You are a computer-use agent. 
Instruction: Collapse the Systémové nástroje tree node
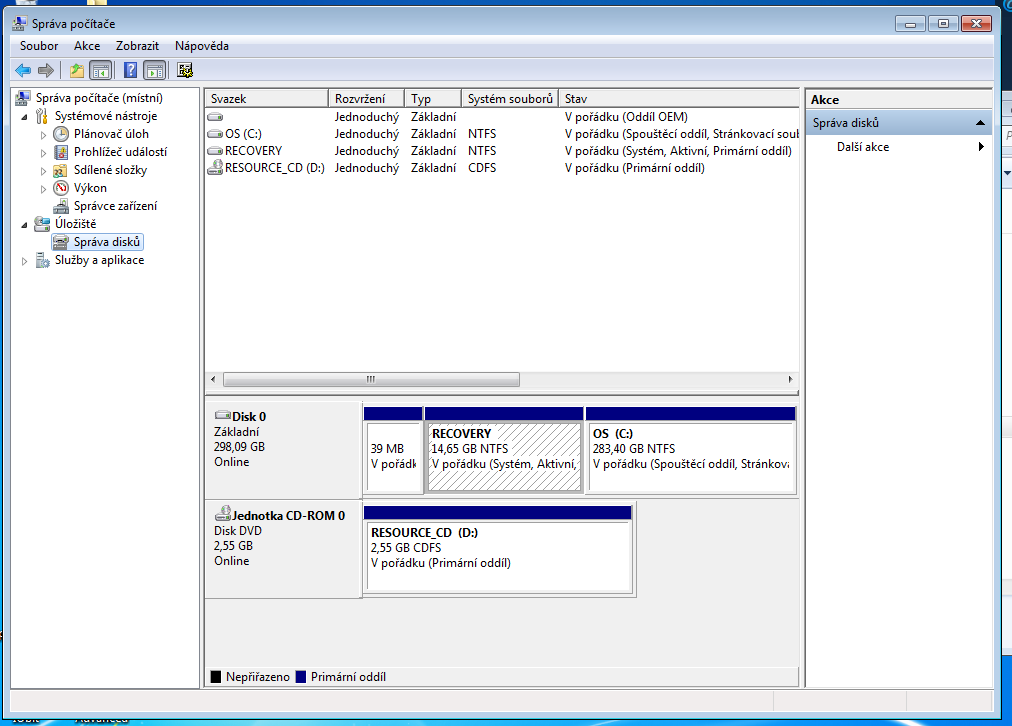25,116
